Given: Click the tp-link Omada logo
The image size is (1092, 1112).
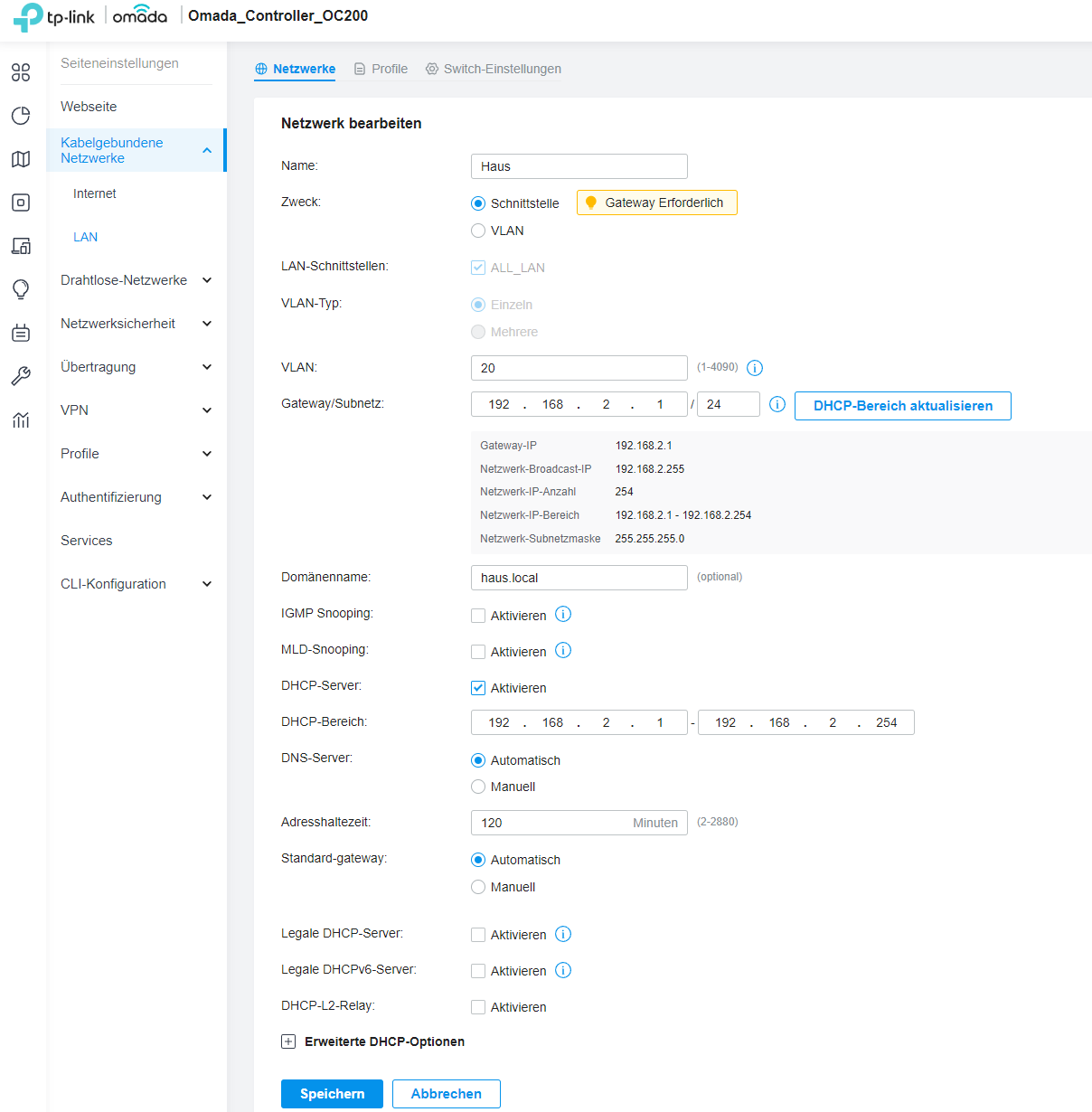Looking at the screenshot, I should pyautogui.click(x=90, y=16).
